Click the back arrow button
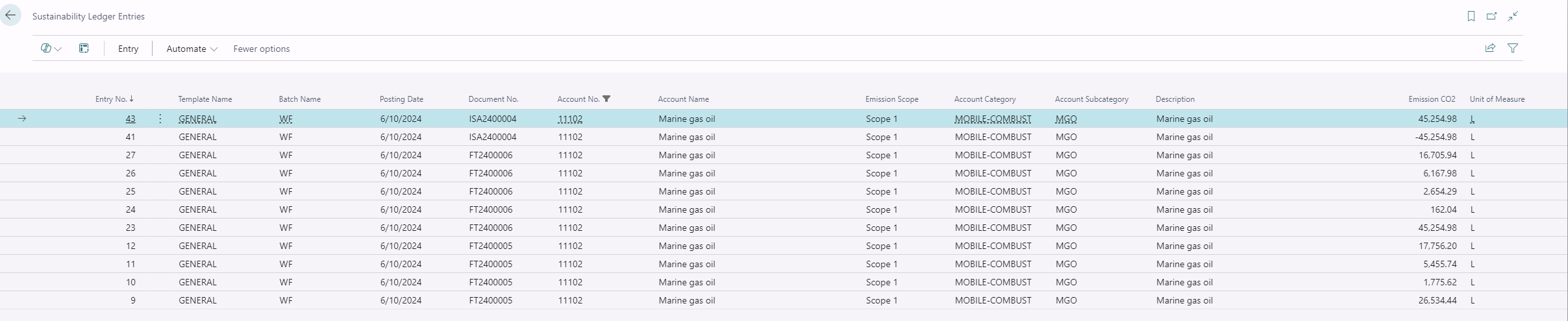Viewport: 1568px width, 321px height. 10,16
